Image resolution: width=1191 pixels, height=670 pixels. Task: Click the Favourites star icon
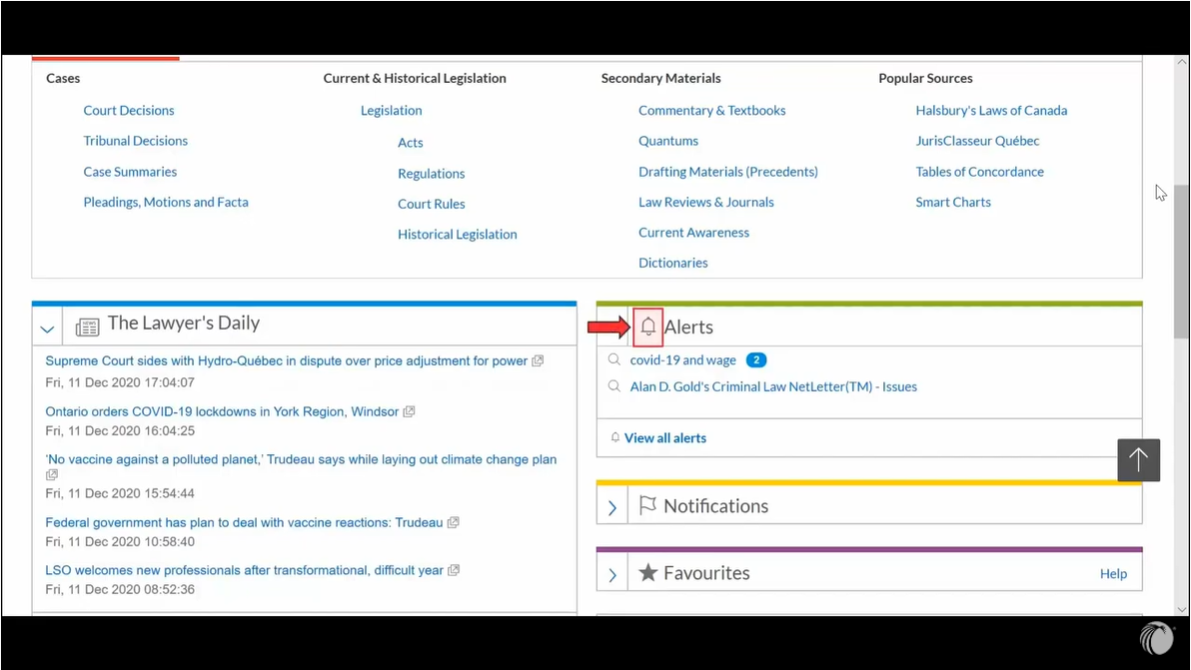click(648, 572)
